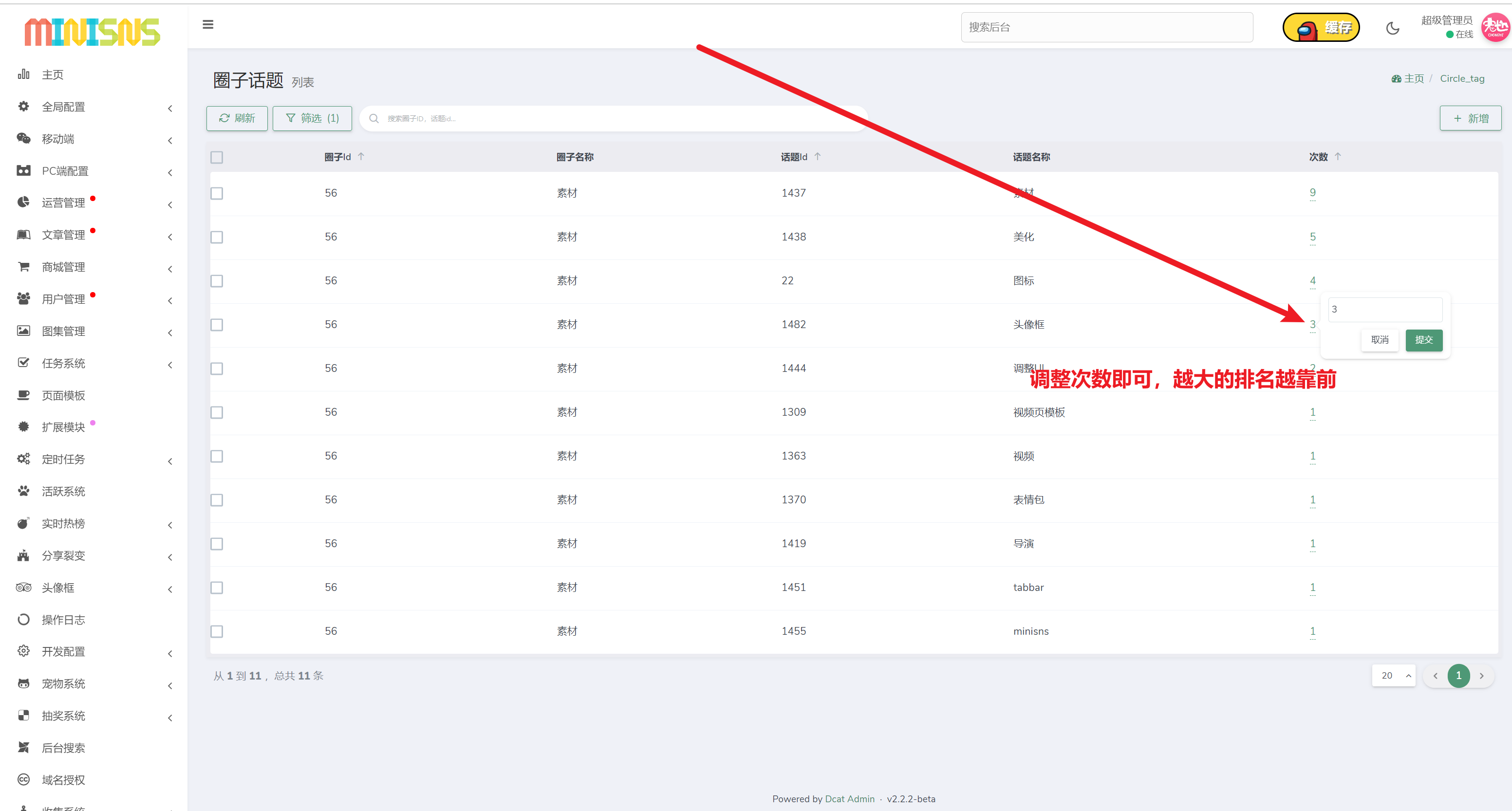Tick checkbox for the minisns topic row
The height and width of the screenshot is (811, 1512).
point(217,631)
